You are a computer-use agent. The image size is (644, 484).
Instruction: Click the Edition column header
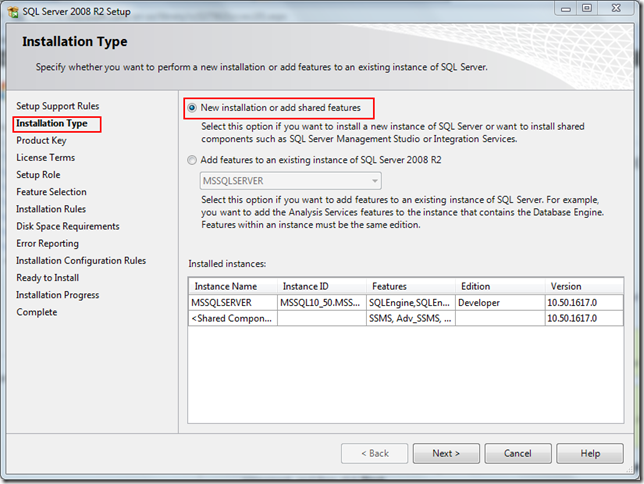click(x=500, y=286)
